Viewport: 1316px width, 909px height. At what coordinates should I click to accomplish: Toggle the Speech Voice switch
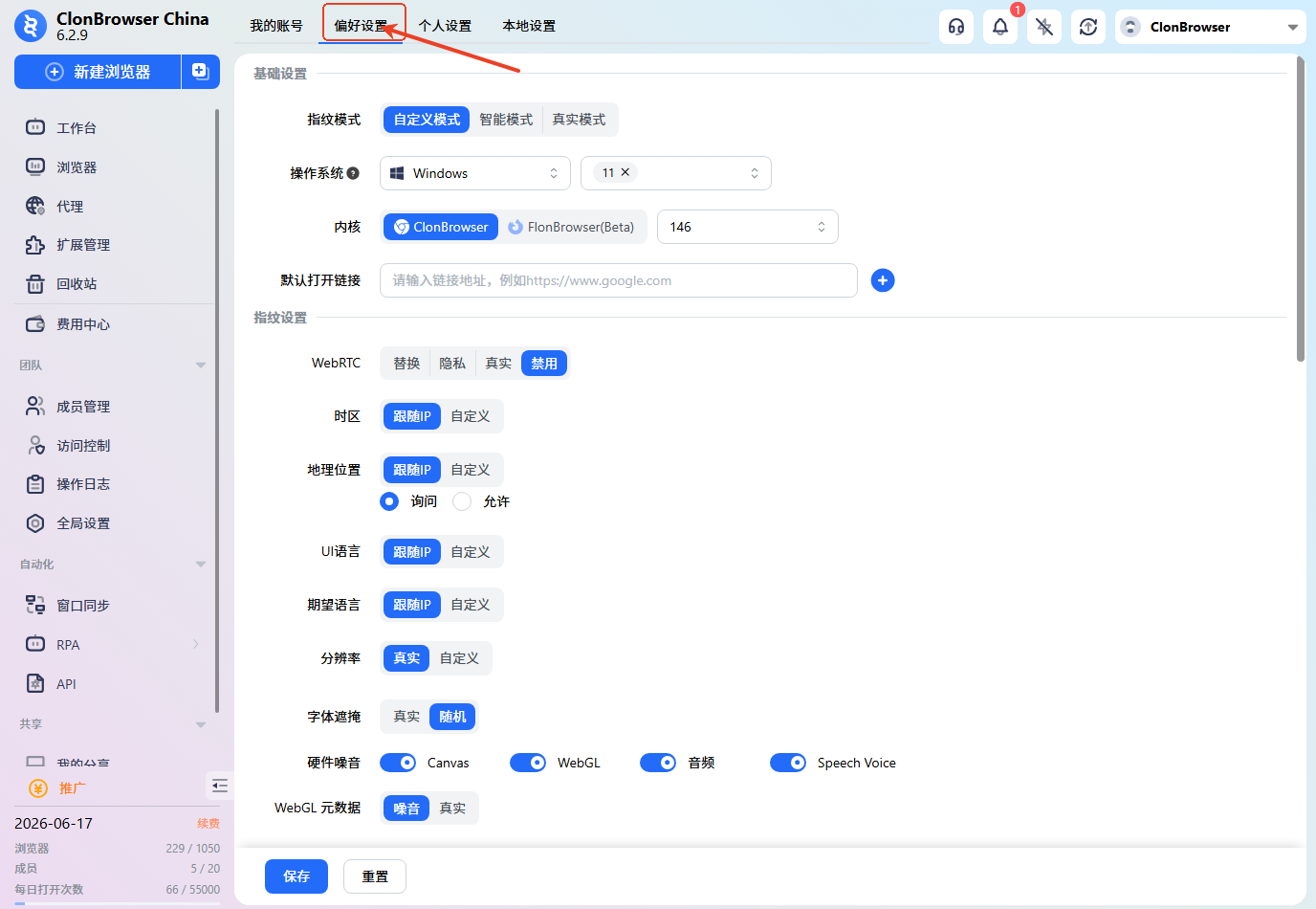[788, 763]
